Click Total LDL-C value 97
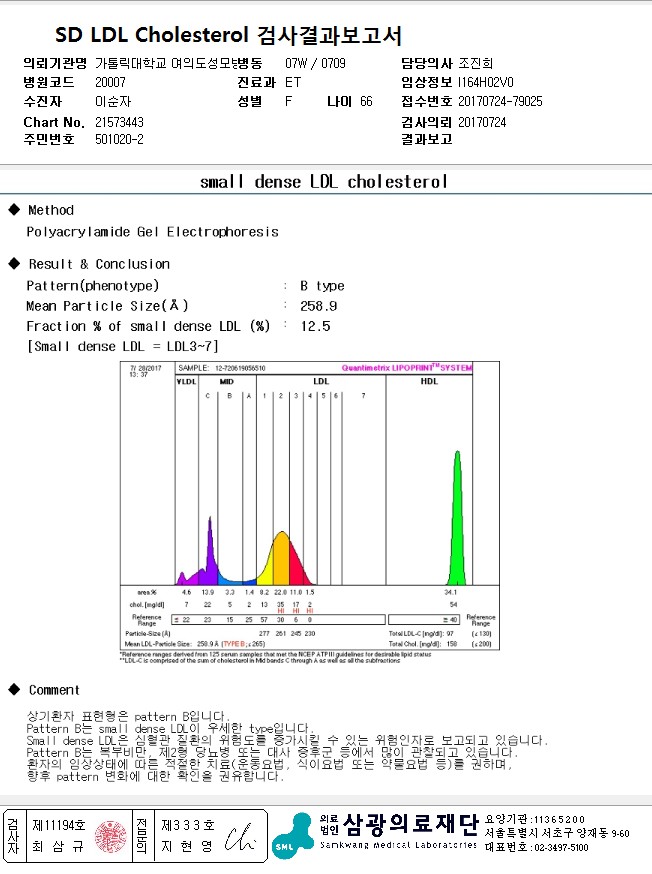652x874 pixels. pyautogui.click(x=450, y=634)
